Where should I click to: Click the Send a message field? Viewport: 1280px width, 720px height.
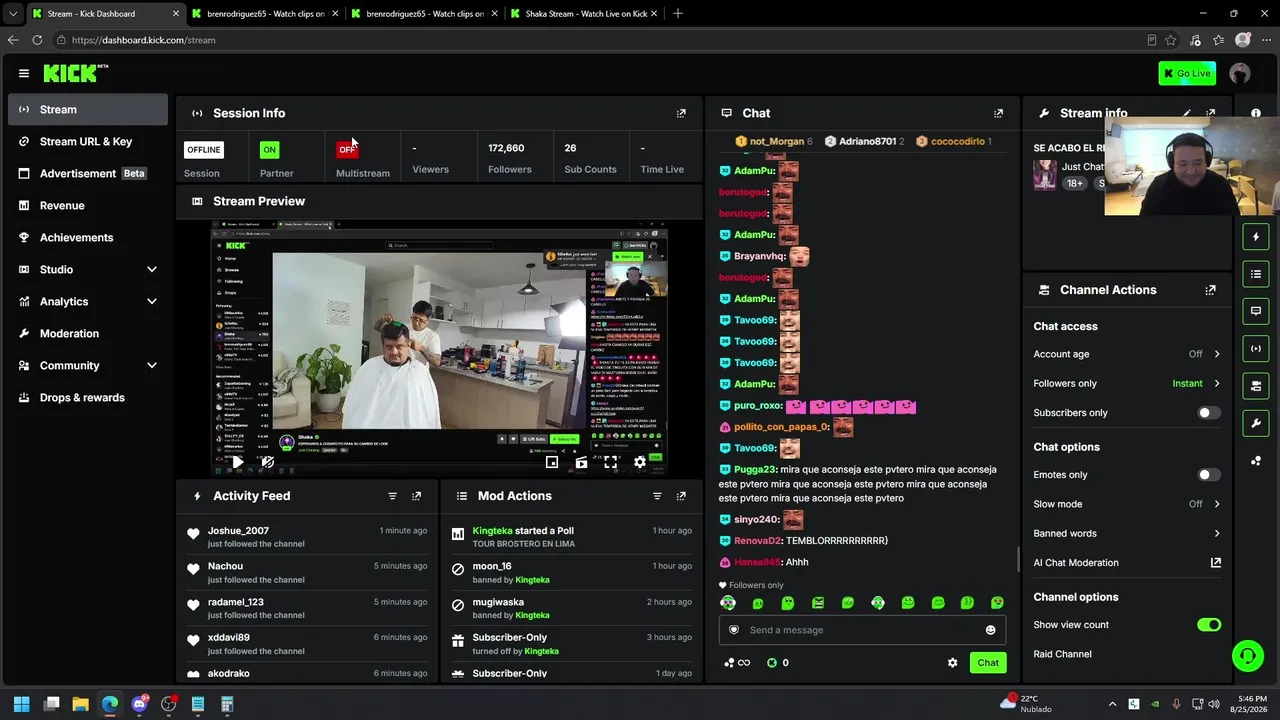point(861,630)
